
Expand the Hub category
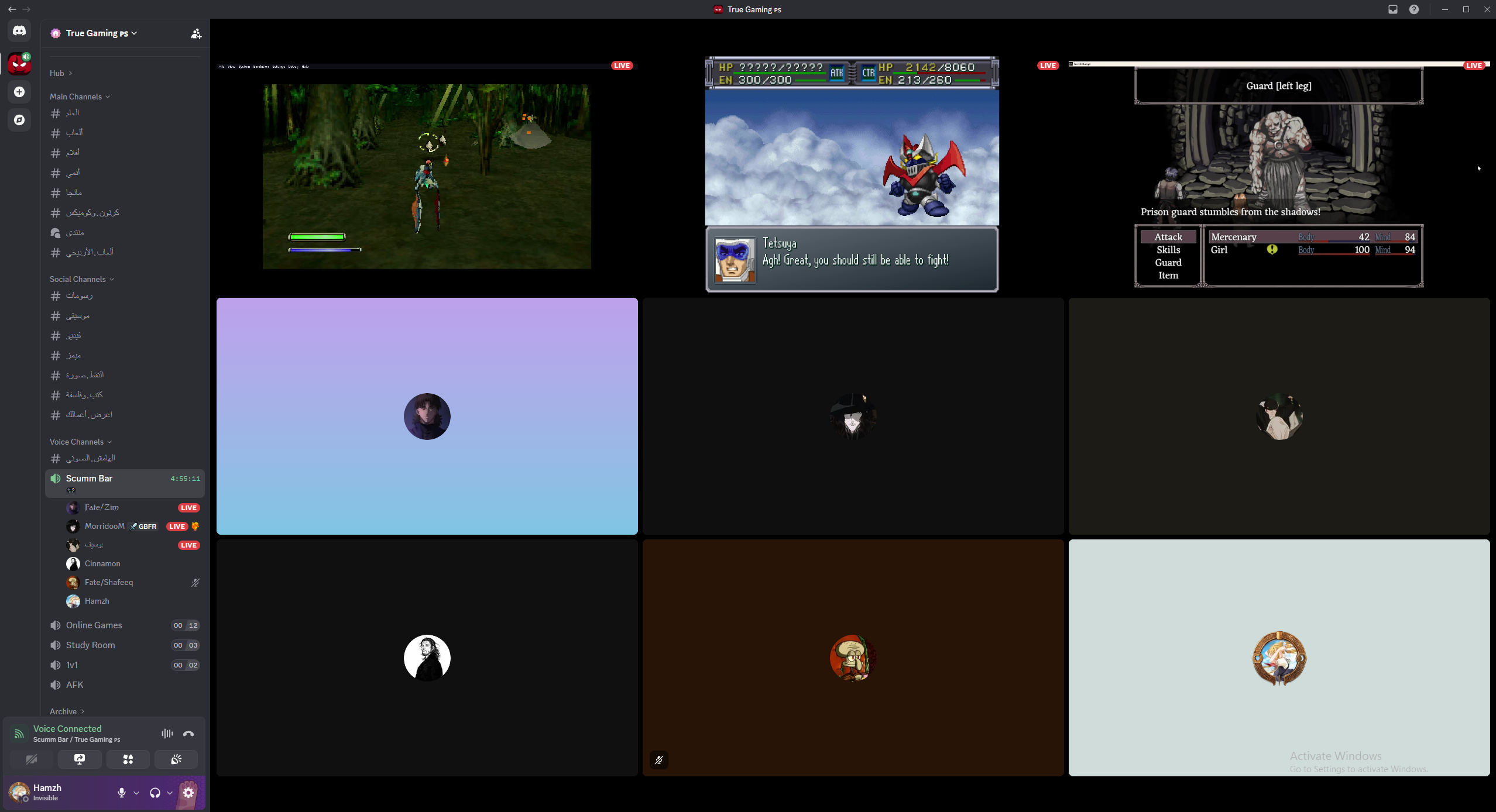61,73
